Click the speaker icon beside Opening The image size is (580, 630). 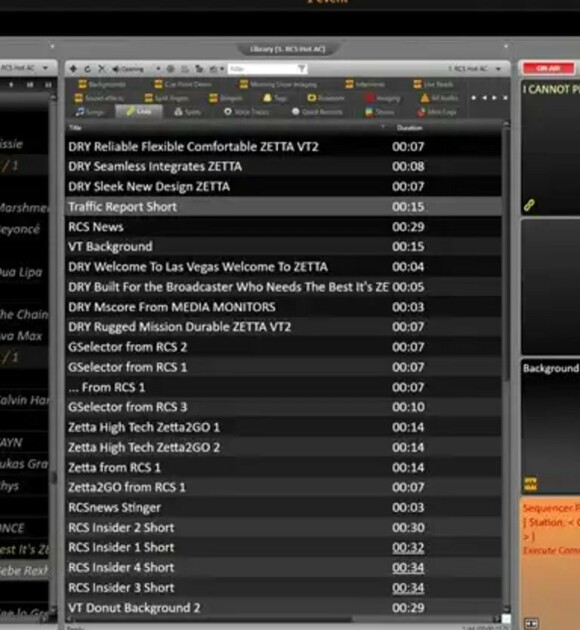click(116, 69)
